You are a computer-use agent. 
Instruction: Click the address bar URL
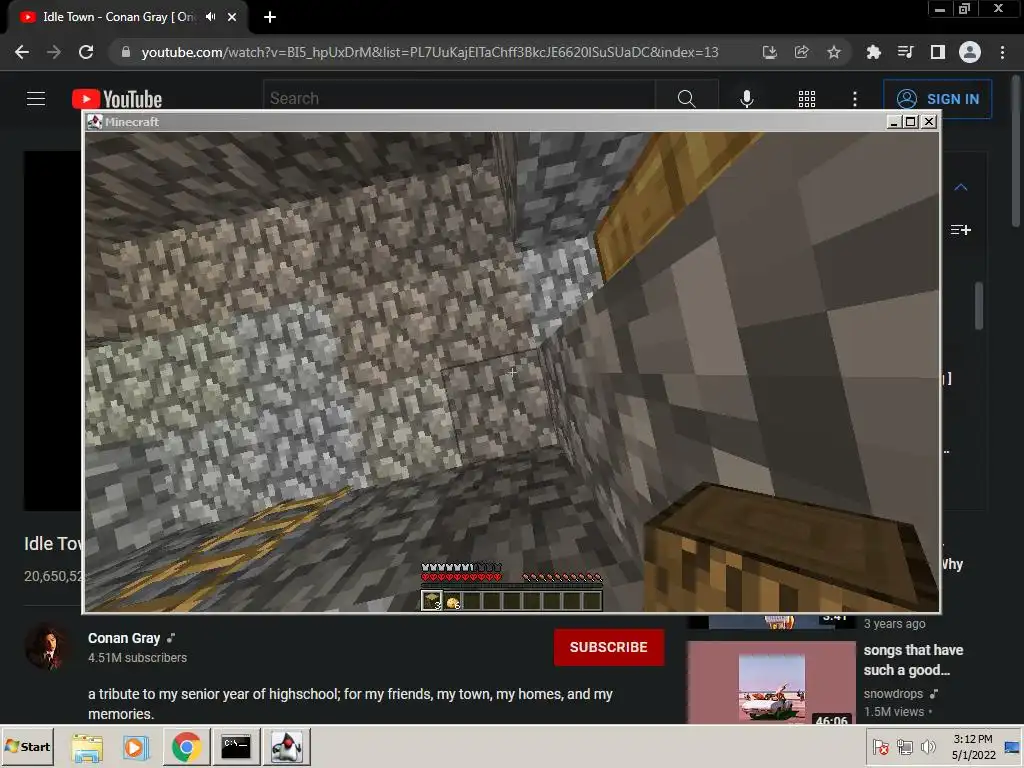tap(430, 52)
